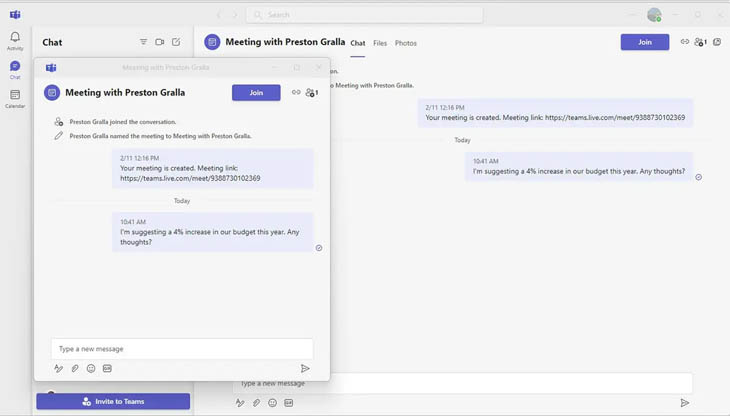
Task: Attach a file in main window toolbar
Action: [x=257, y=403]
